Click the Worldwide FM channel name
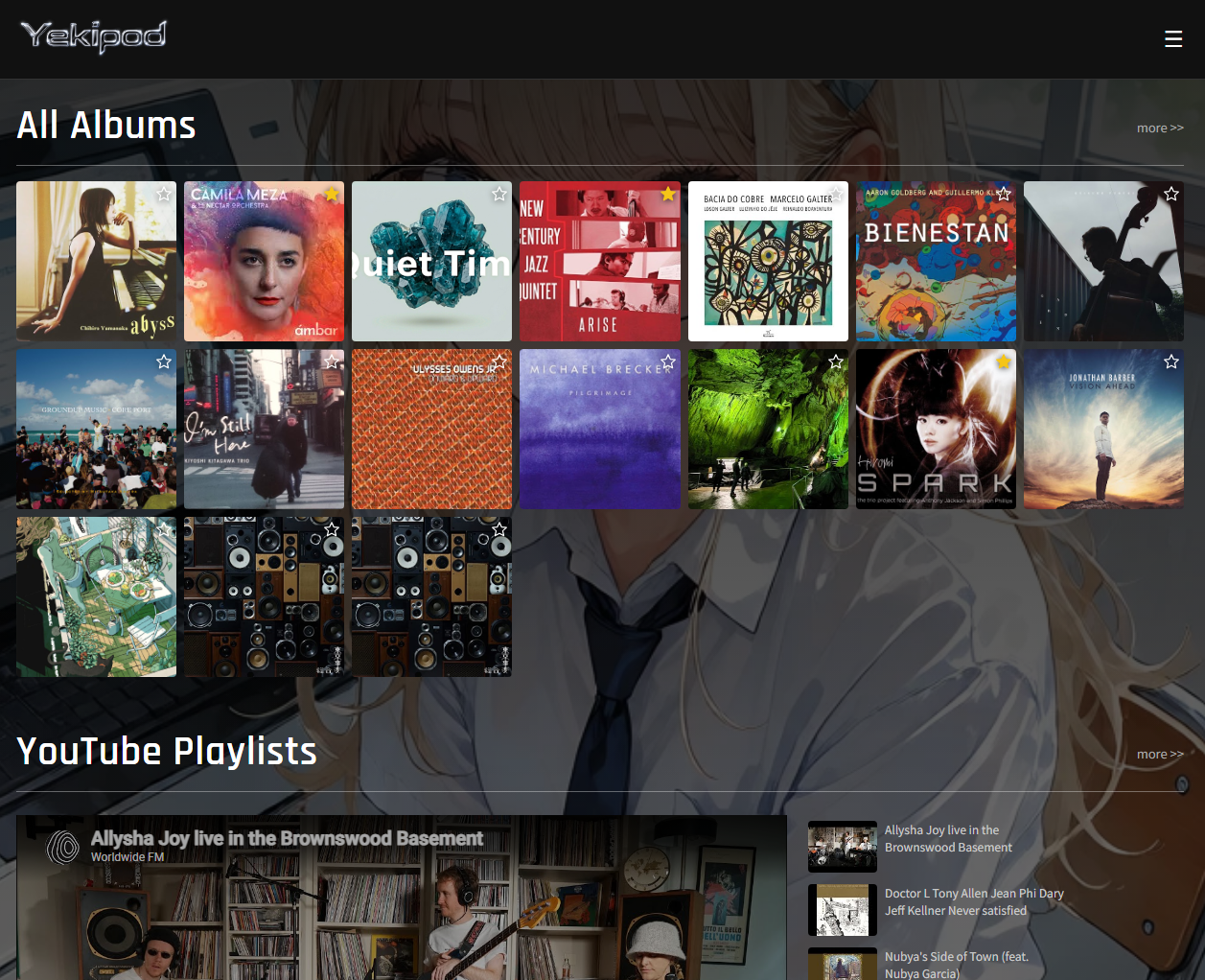This screenshot has width=1205, height=980. coord(127,857)
